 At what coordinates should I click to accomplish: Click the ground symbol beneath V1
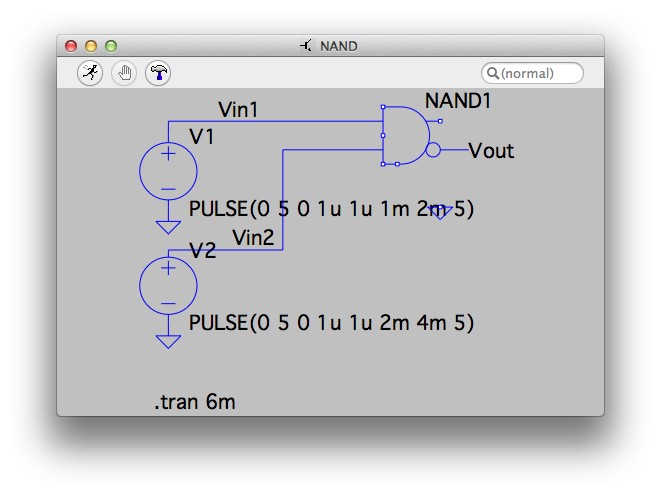(168, 226)
